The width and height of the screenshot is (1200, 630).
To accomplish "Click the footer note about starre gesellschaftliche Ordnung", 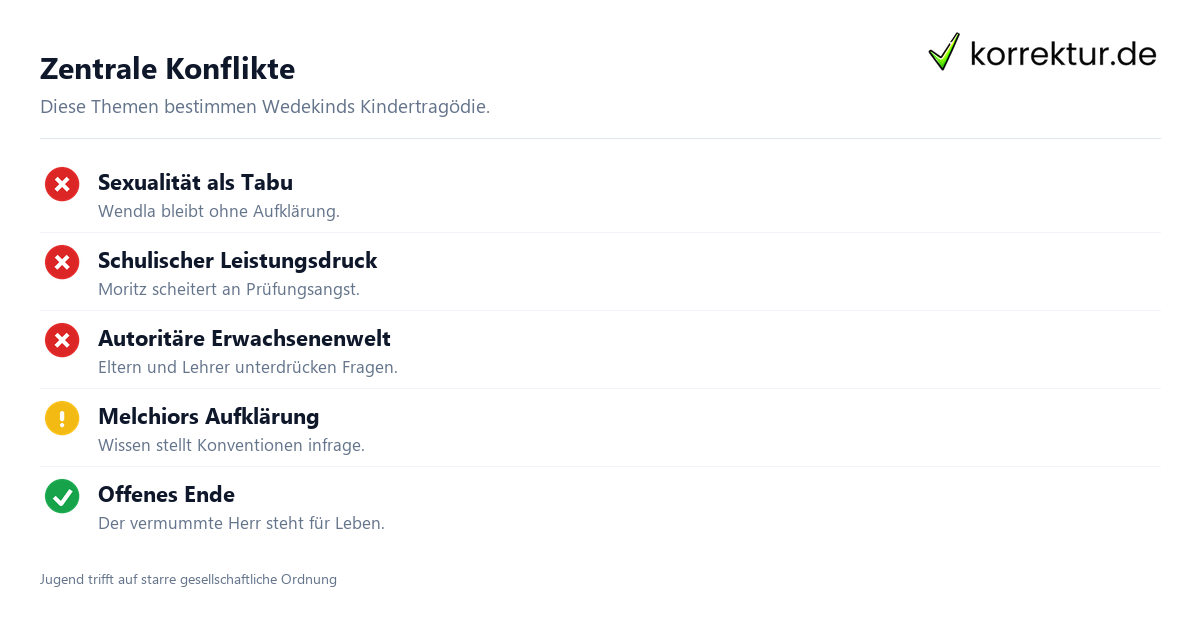I will tap(188, 580).
